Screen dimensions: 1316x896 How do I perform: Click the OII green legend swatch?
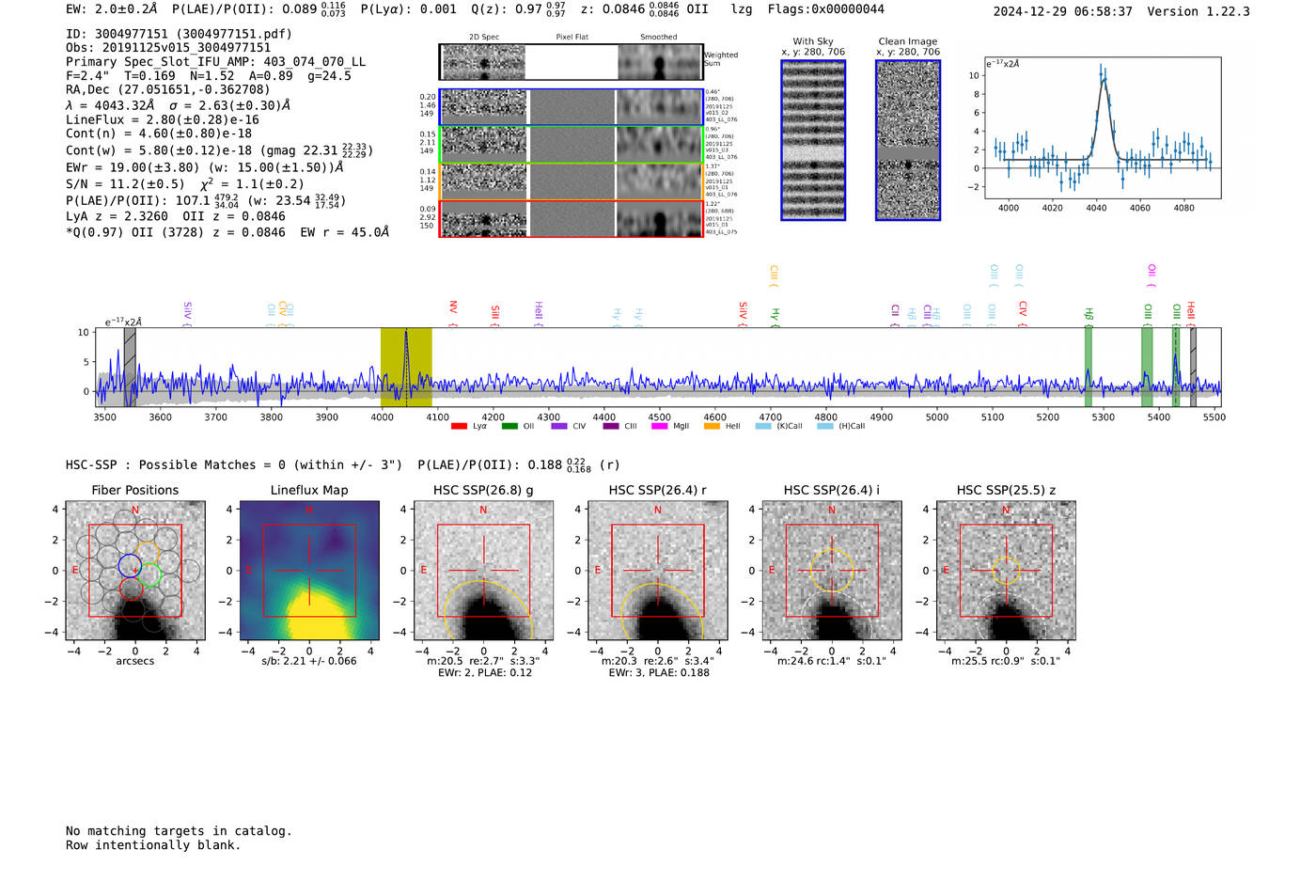coord(509,426)
